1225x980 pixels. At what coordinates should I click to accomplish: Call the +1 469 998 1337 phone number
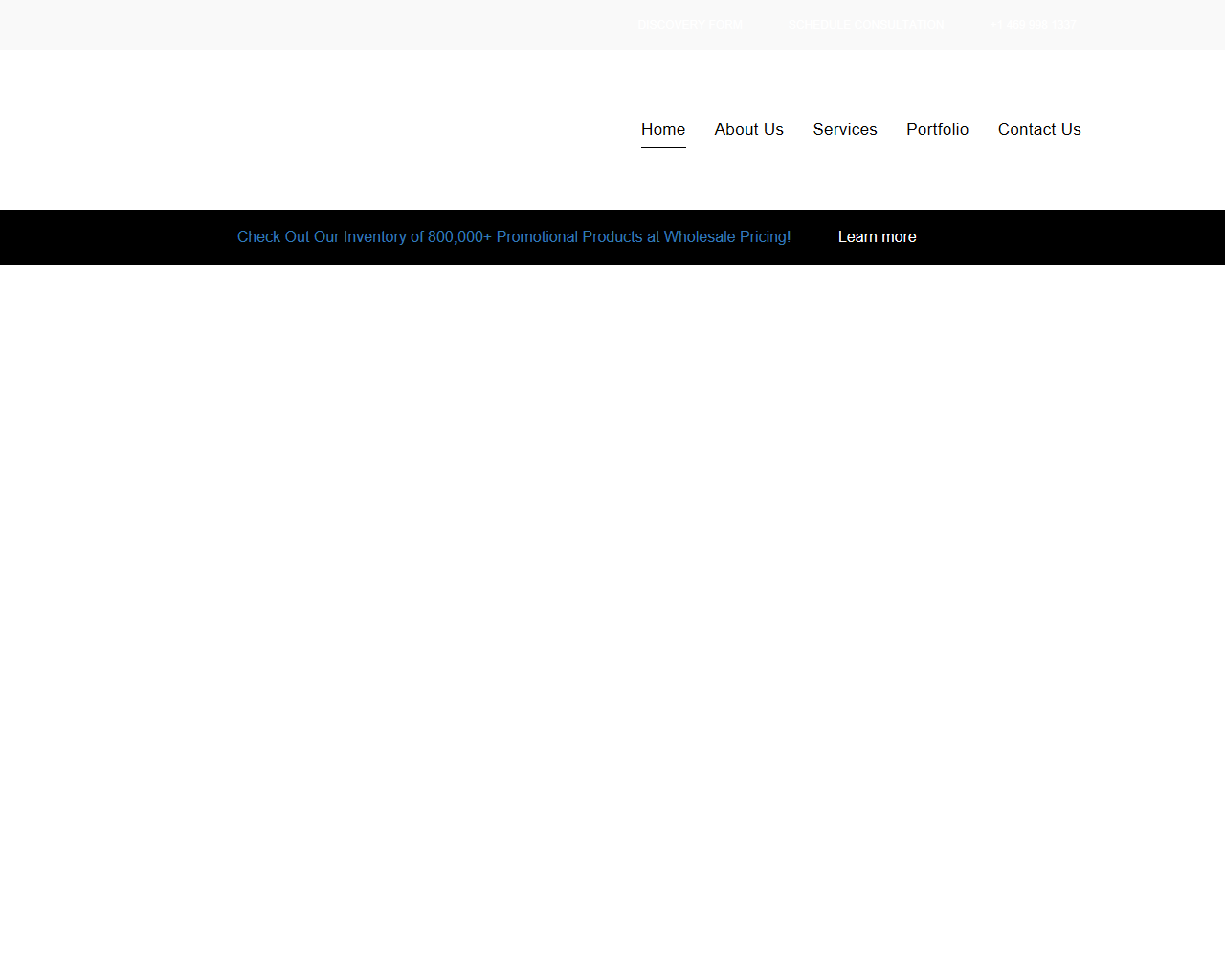[x=1034, y=25]
